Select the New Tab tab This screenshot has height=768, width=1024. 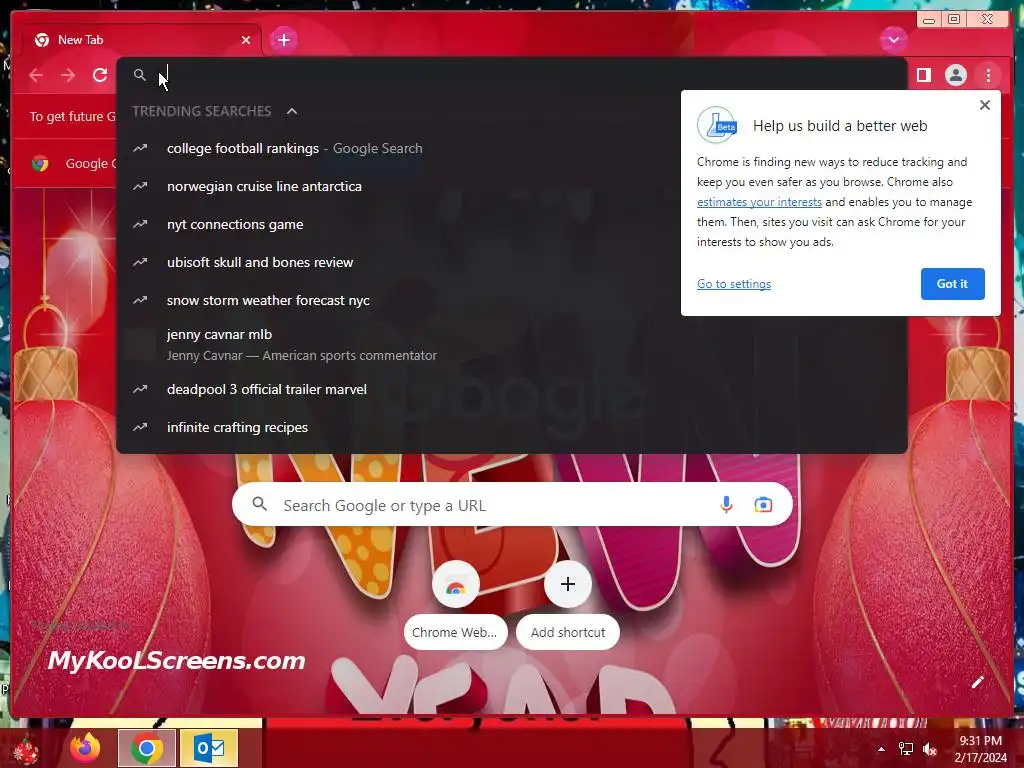pos(142,40)
